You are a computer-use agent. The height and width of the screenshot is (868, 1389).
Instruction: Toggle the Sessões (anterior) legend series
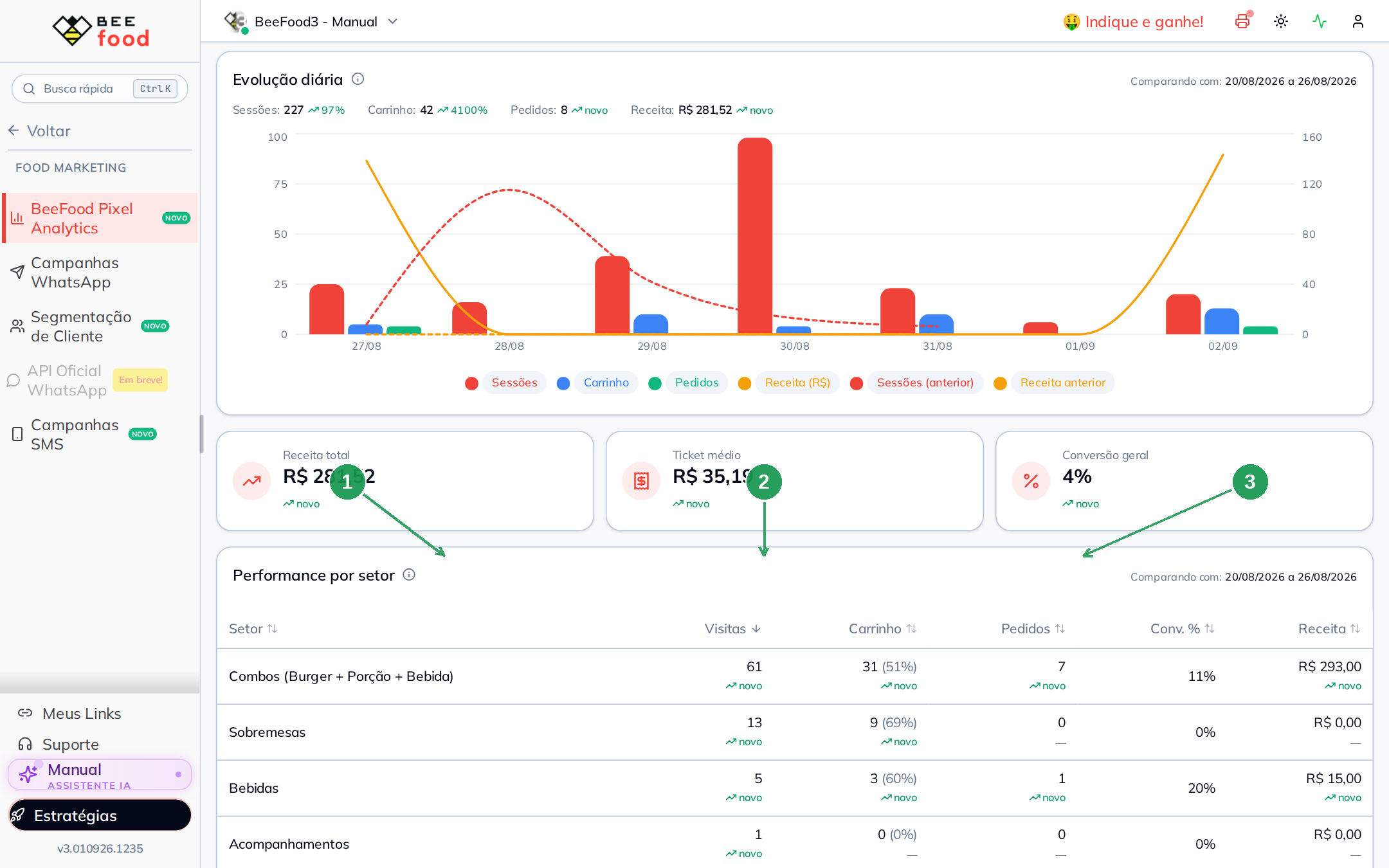[x=925, y=383]
